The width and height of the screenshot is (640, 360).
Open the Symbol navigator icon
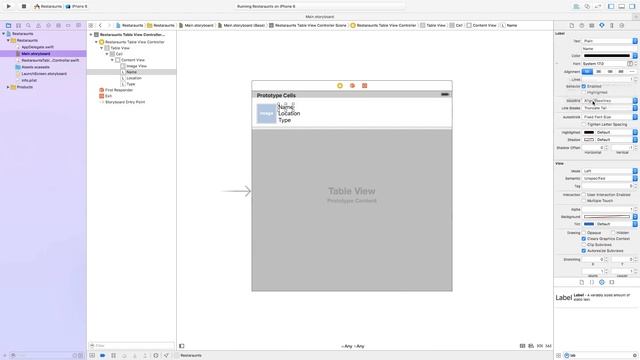pos(18,25)
